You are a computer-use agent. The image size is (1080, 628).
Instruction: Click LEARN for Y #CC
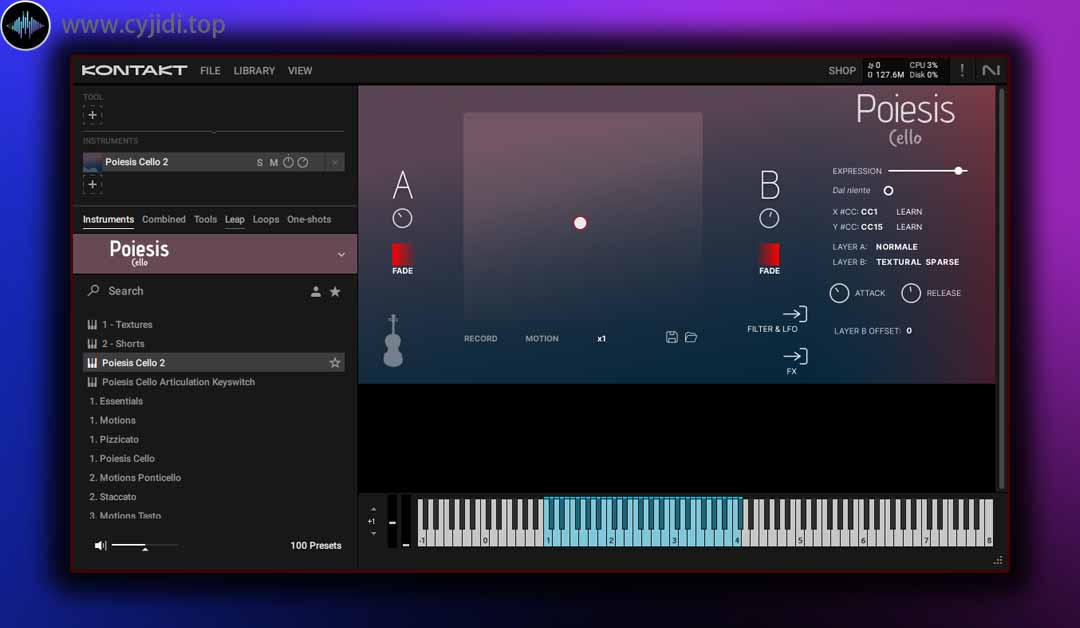click(909, 227)
